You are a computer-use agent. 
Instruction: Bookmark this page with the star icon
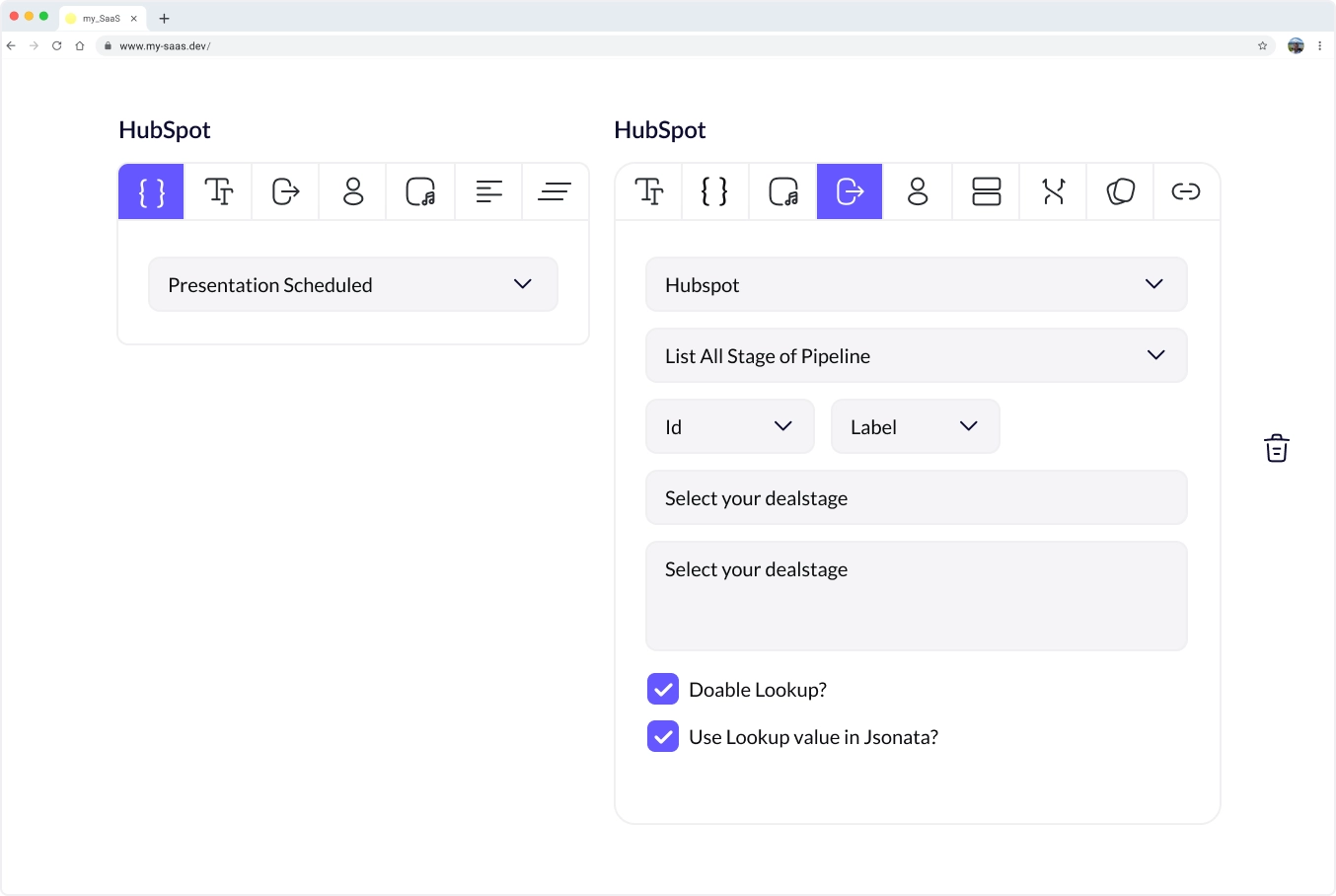point(1262,45)
